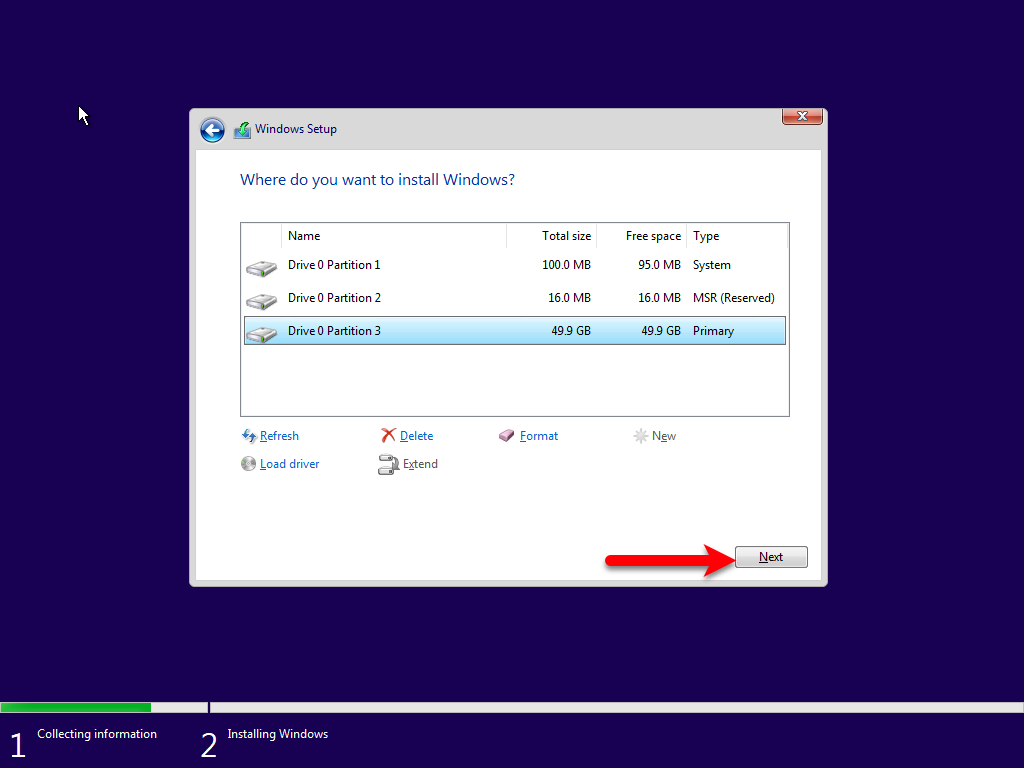Select Drive 0 Partition 3 row

[515, 331]
